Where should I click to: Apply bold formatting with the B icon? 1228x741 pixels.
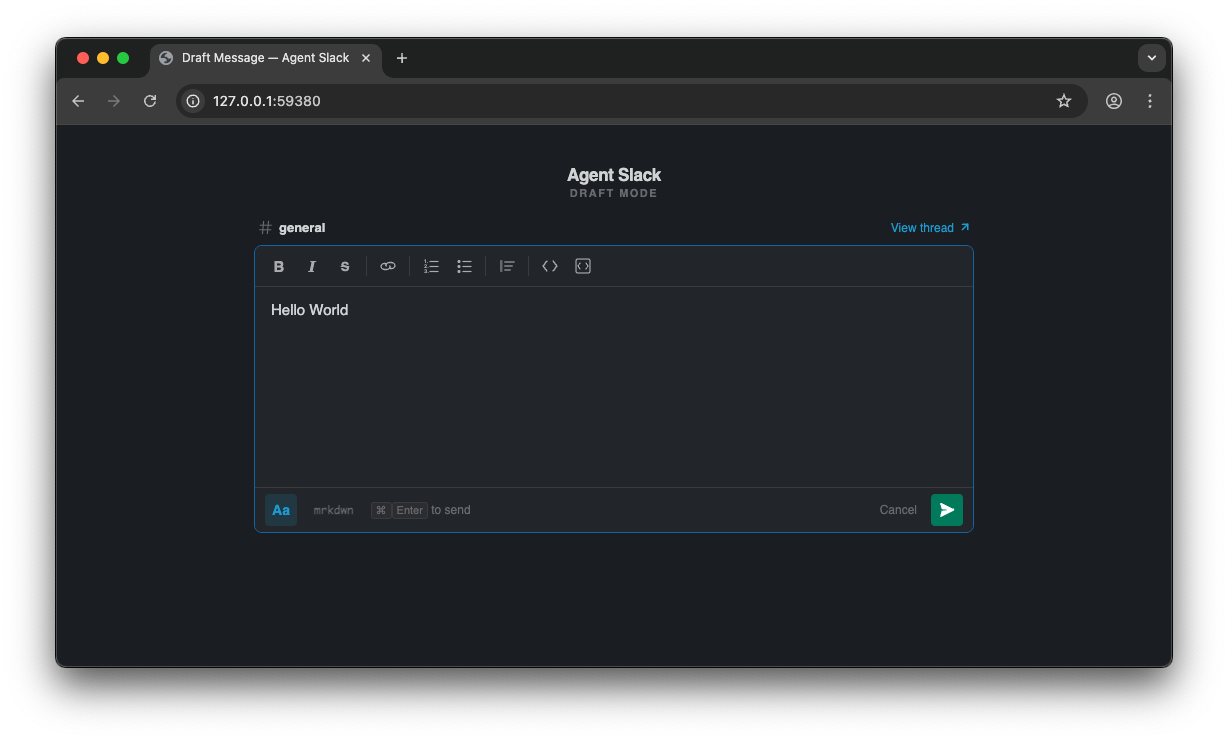(279, 266)
